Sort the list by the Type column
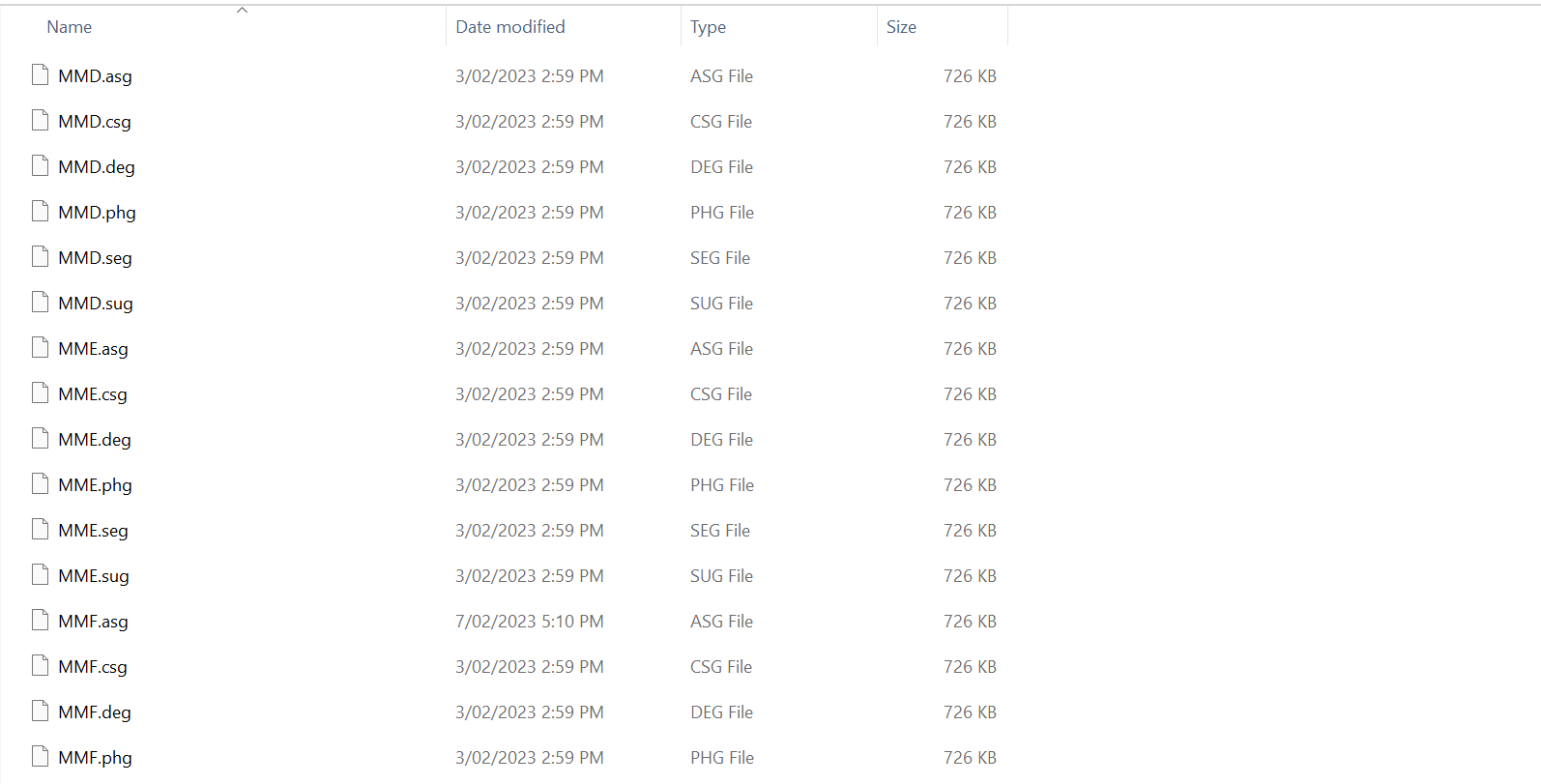 click(x=708, y=27)
